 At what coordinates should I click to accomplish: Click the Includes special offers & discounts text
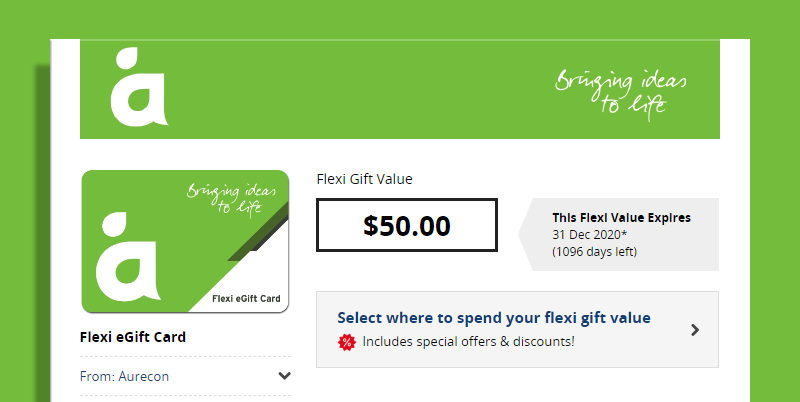point(468,341)
